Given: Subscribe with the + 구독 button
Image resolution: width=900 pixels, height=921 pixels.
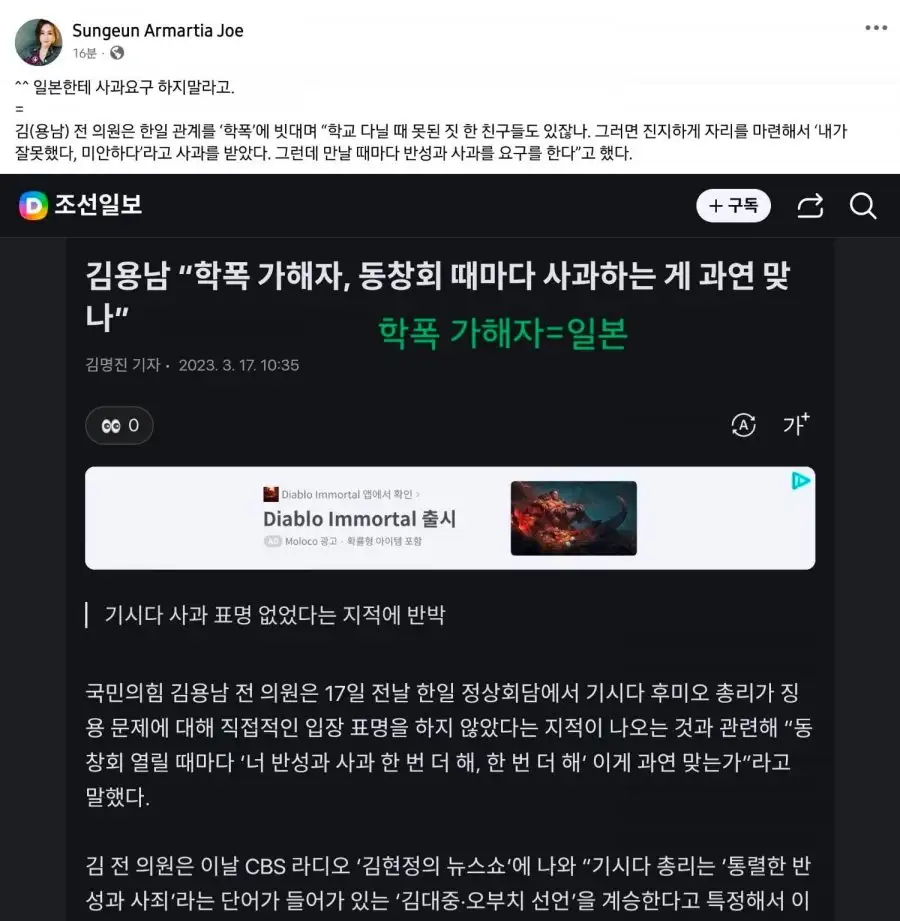Looking at the screenshot, I should 733,206.
